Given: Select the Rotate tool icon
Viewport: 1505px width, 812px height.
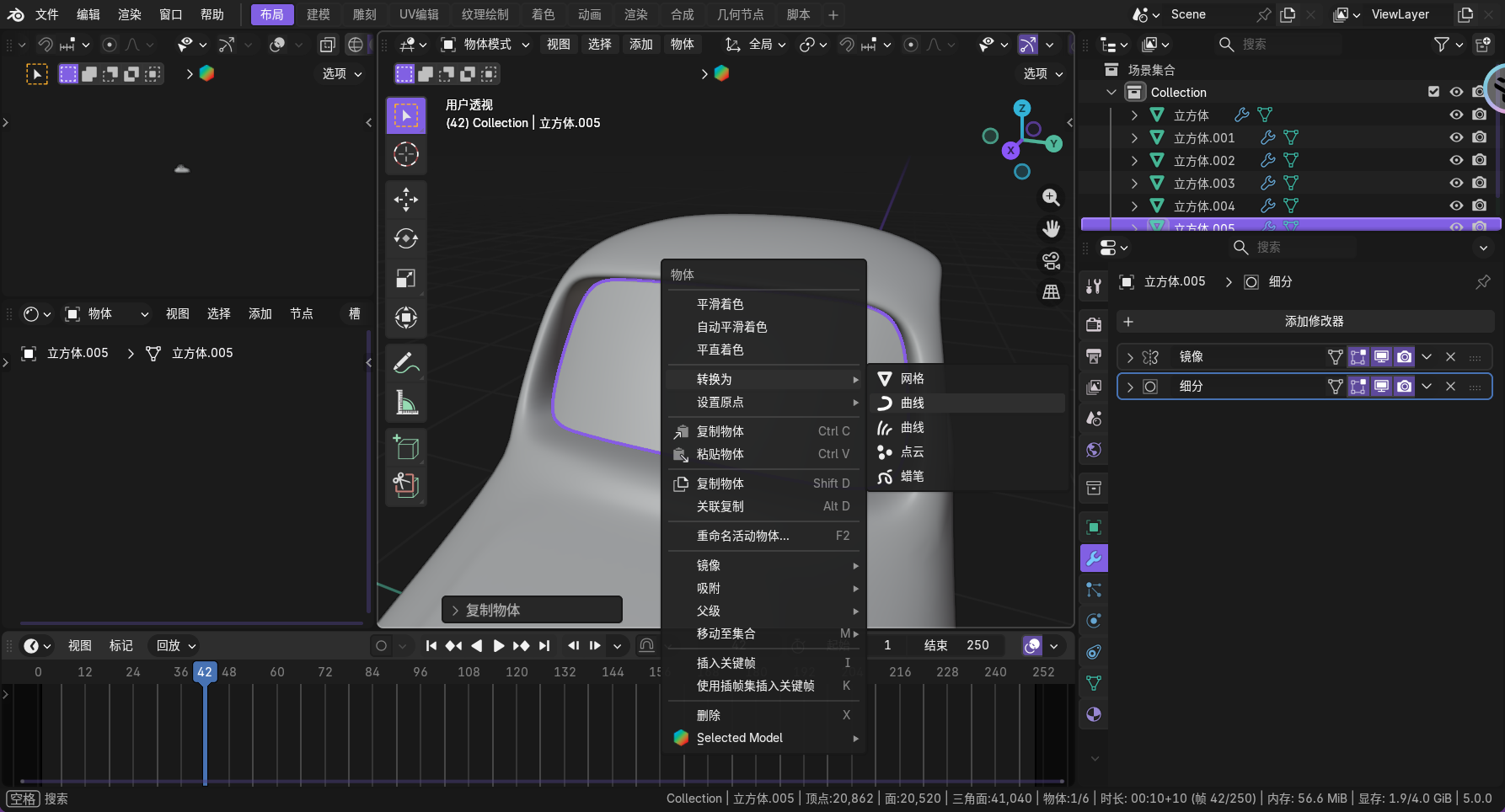Looking at the screenshot, I should coord(406,238).
